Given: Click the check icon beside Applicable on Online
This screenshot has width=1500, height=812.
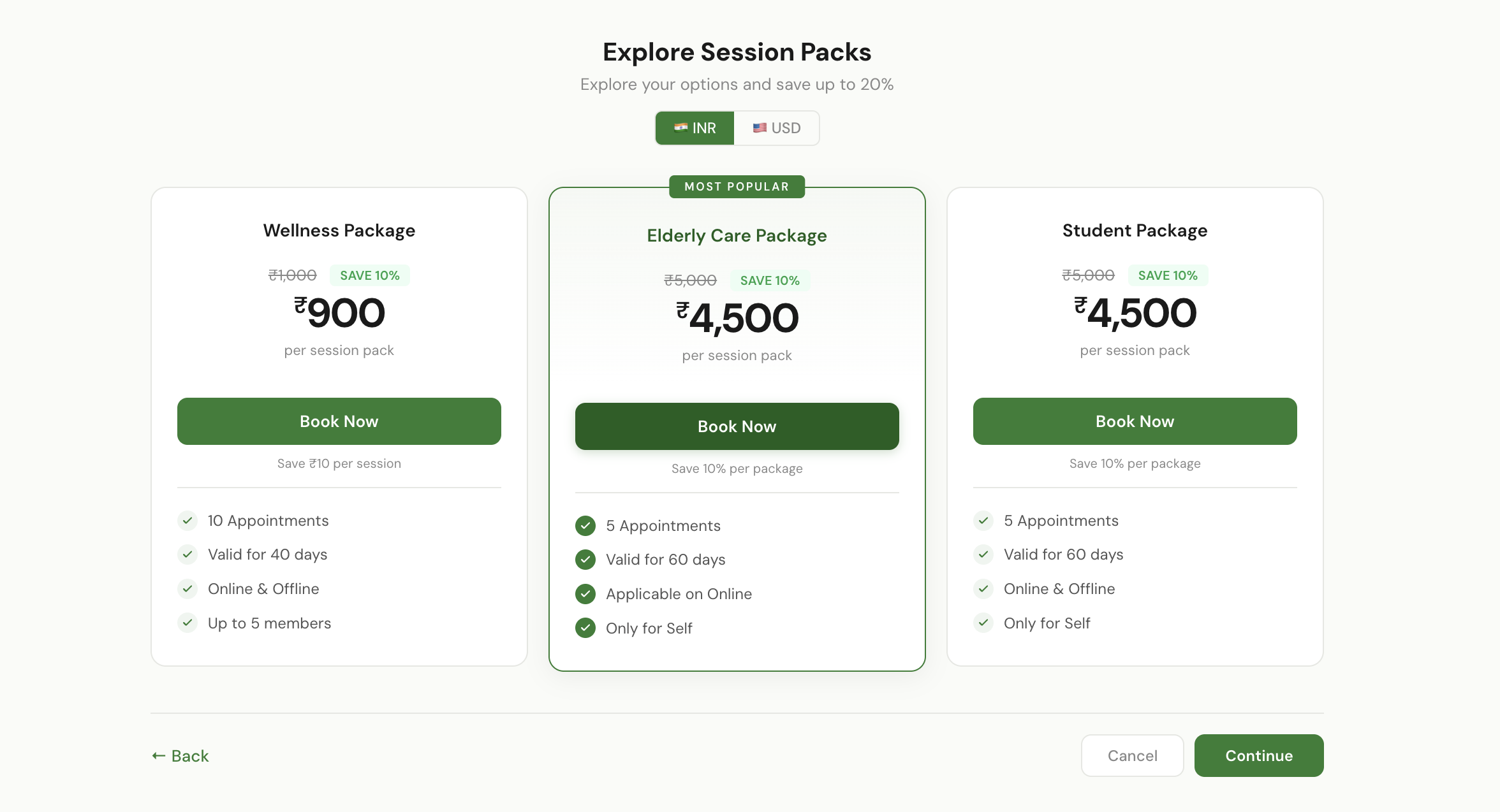Looking at the screenshot, I should point(585,594).
